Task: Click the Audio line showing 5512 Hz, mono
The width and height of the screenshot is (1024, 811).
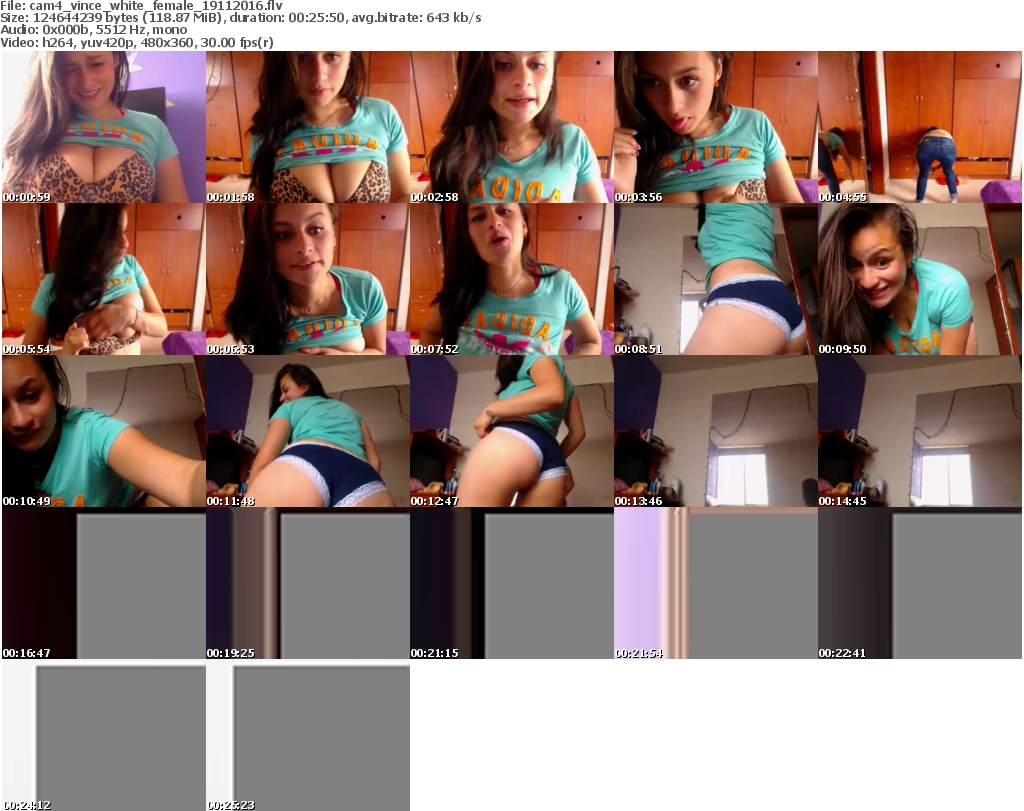Action: tap(94, 30)
